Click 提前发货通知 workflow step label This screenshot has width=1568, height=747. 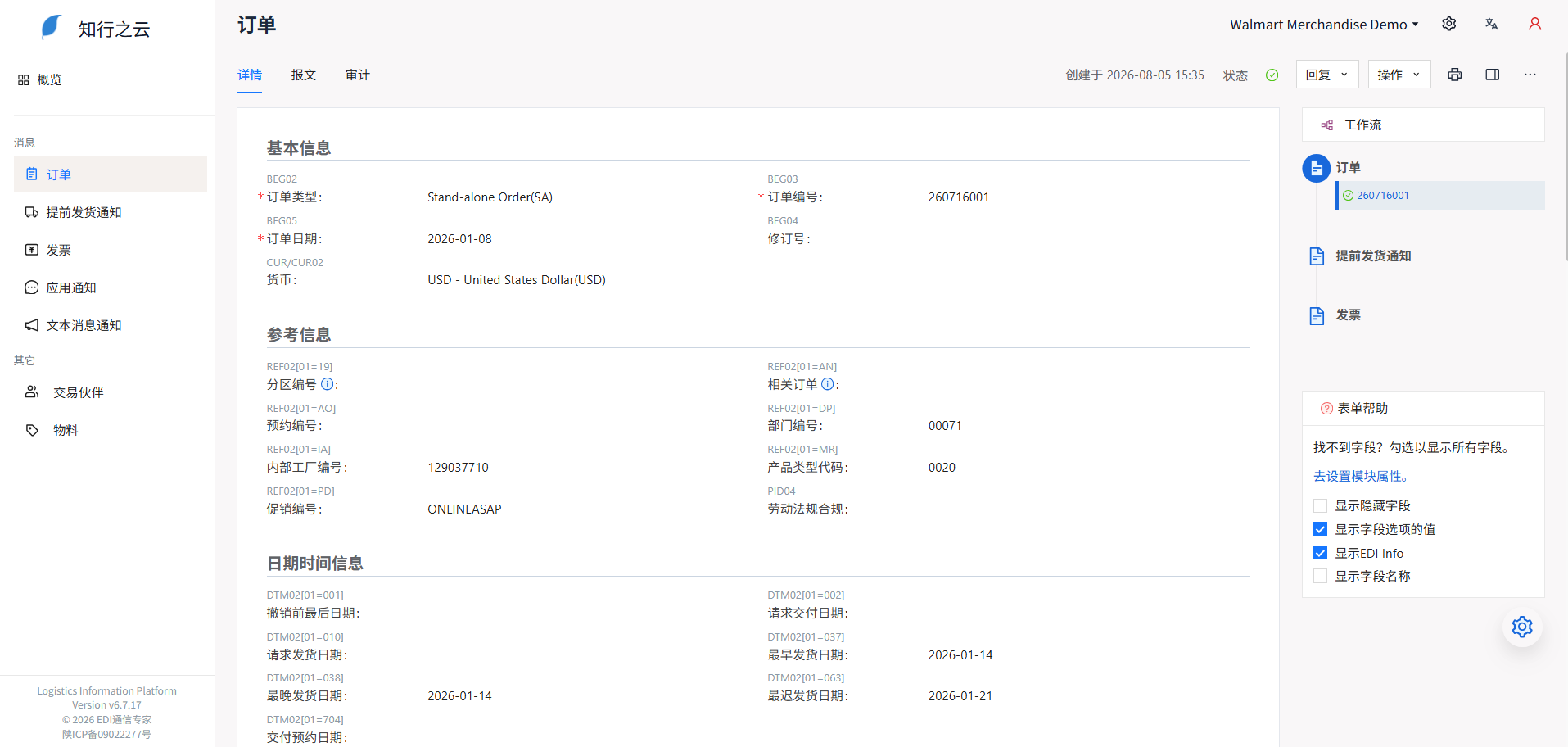coord(1374,256)
